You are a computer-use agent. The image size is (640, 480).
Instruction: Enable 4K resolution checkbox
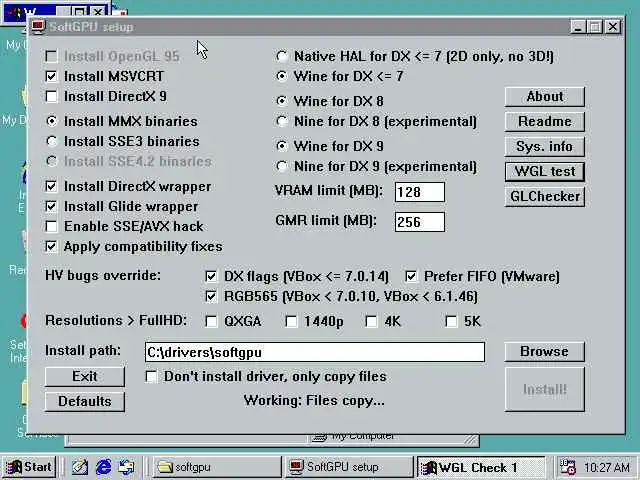(x=371, y=322)
